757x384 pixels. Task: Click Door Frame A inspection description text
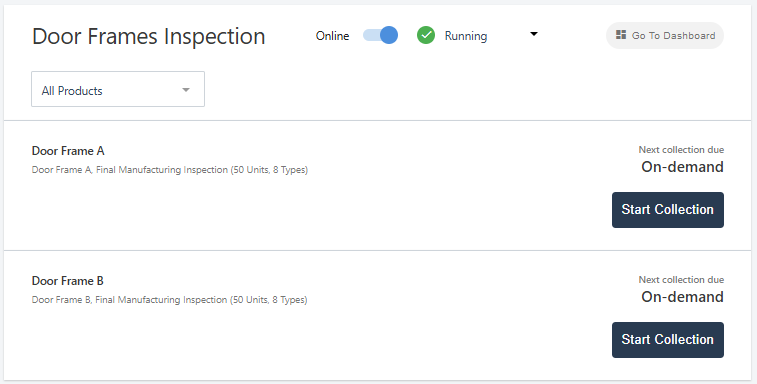click(170, 170)
